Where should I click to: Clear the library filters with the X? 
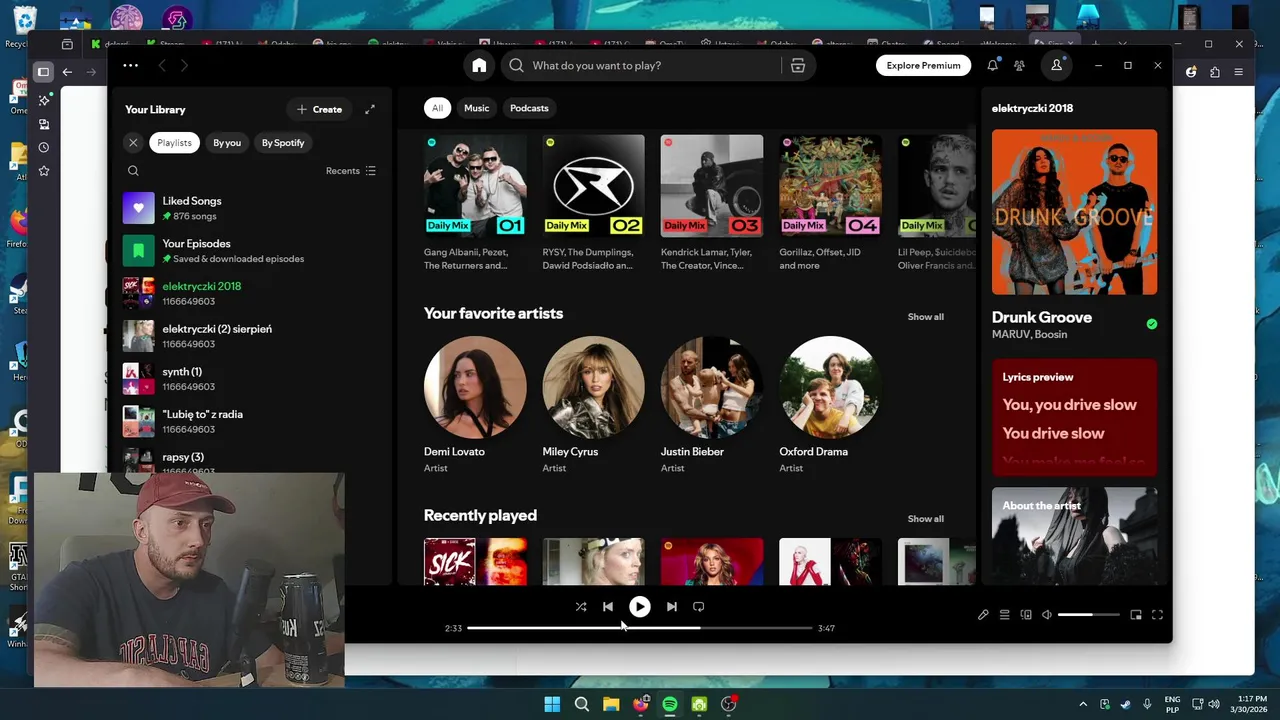pyautogui.click(x=133, y=143)
